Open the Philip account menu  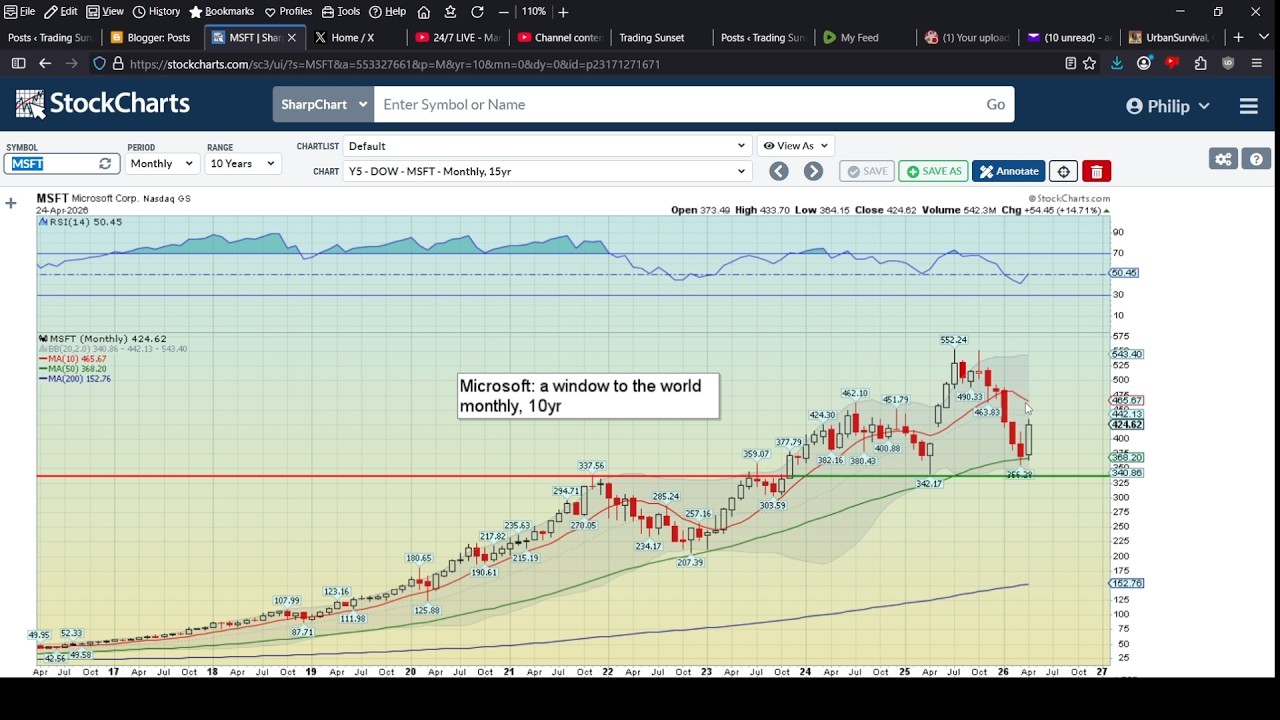tap(1167, 105)
